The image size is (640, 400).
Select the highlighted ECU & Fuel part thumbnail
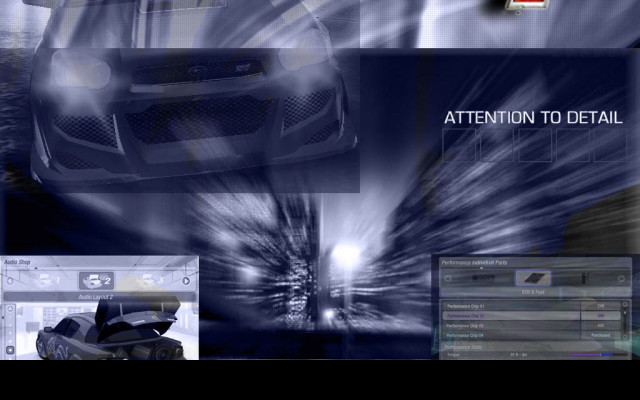point(533,278)
